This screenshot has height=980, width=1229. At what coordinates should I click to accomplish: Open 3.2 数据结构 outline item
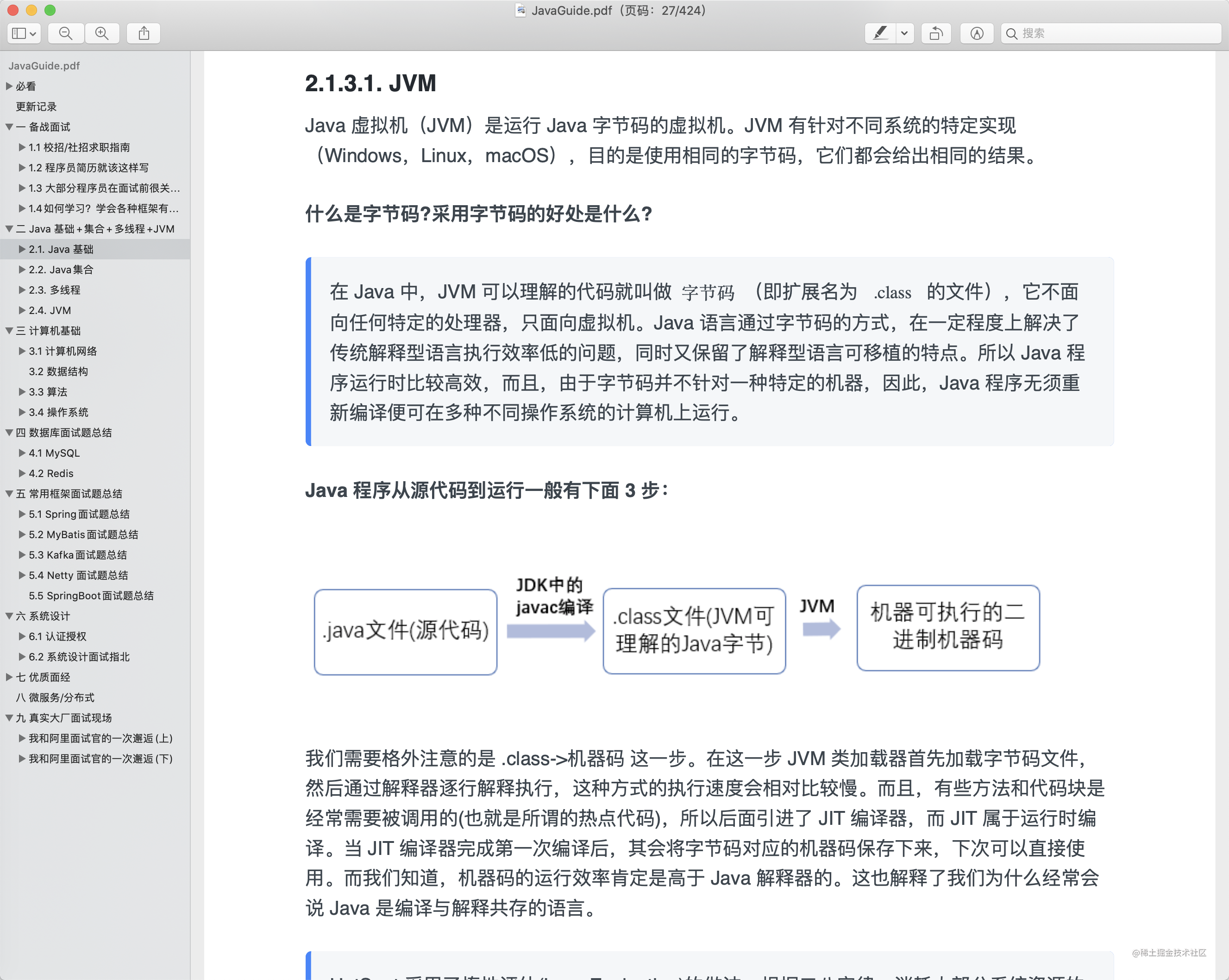coord(58,371)
